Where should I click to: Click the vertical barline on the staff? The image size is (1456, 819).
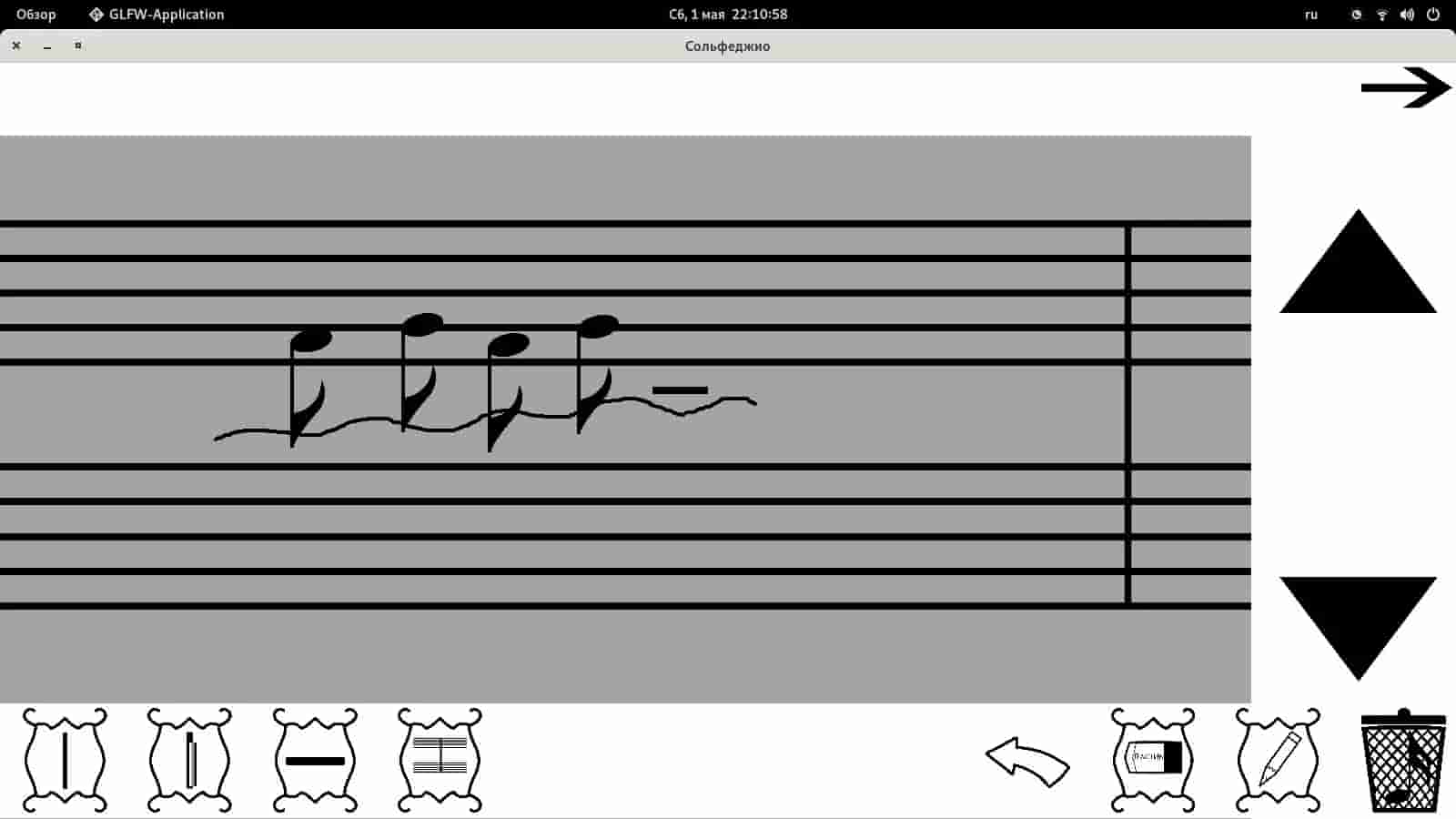[1127, 415]
